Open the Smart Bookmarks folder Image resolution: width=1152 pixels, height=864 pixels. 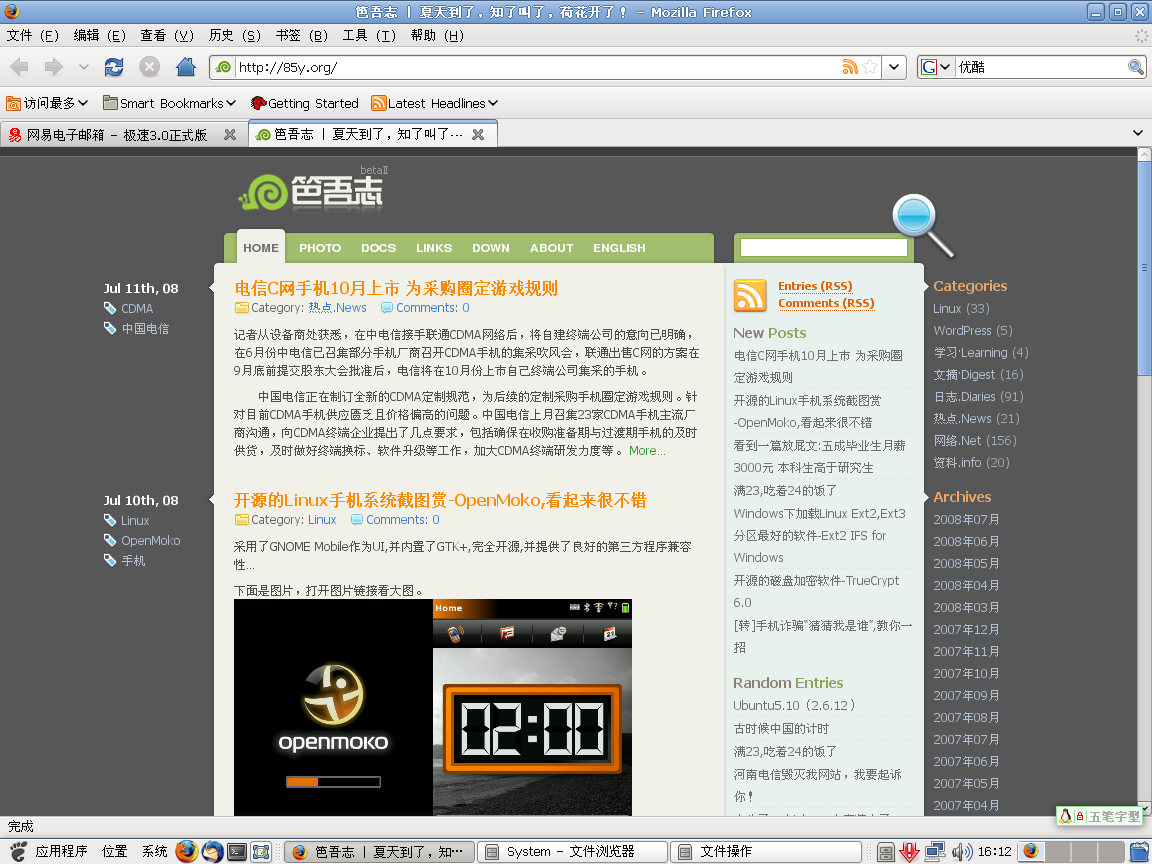click(x=170, y=103)
